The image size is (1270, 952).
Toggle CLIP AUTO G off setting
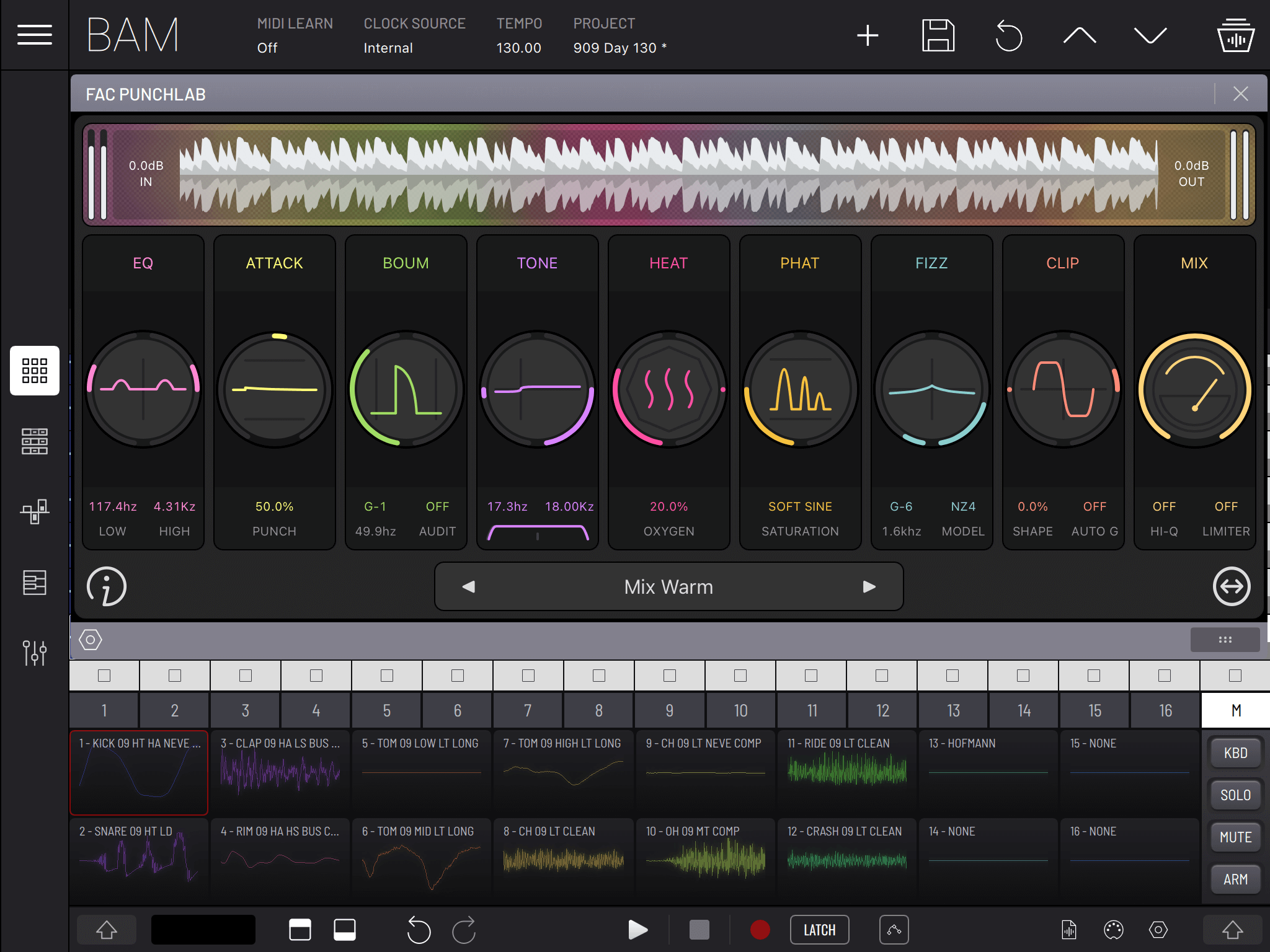(1095, 506)
